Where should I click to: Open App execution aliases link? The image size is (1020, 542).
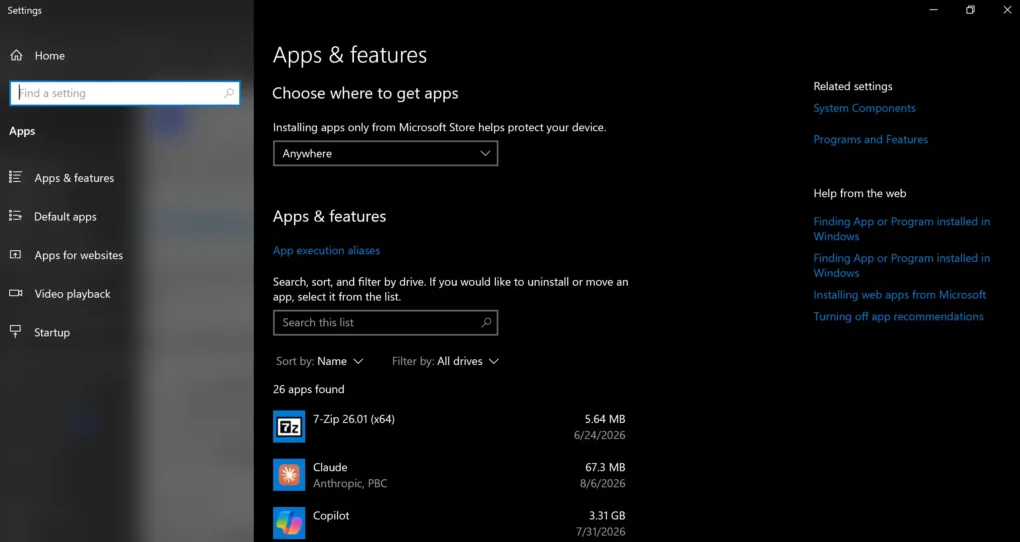327,251
